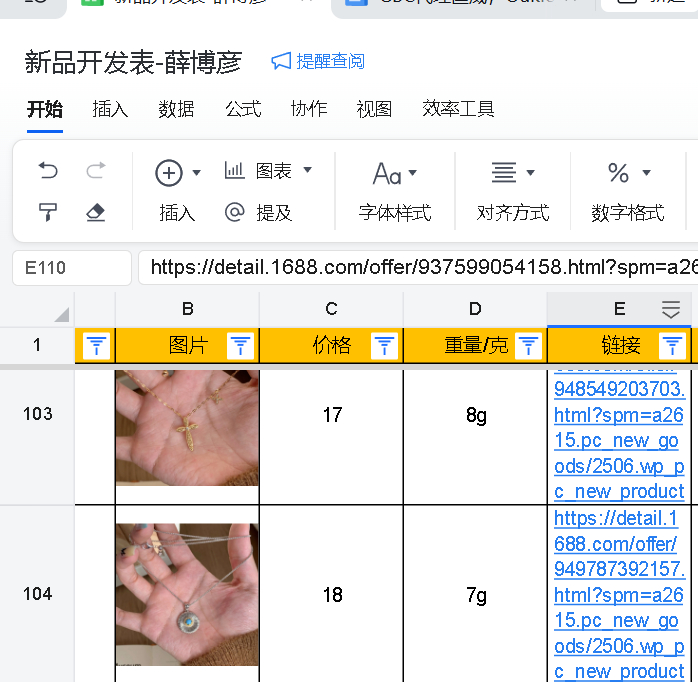Select the necklace image in row 103
698x682 pixels.
tap(187, 427)
